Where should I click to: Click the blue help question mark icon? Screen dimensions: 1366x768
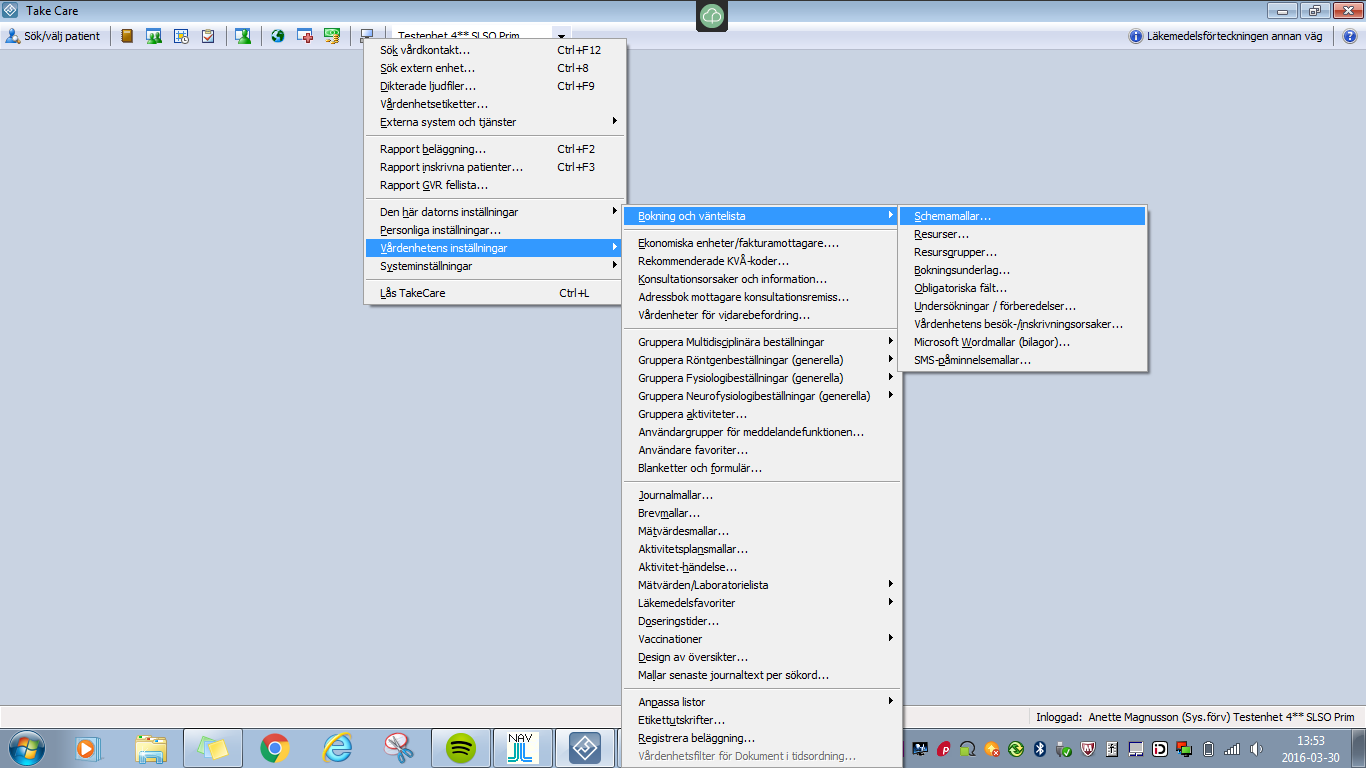tap(1350, 36)
